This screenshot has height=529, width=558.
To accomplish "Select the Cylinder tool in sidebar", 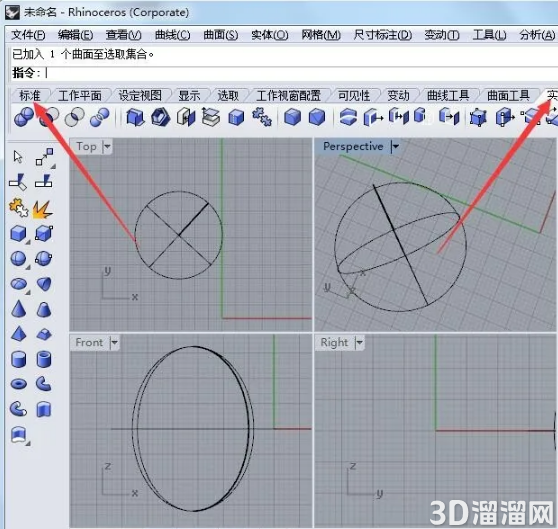I will 19,359.
